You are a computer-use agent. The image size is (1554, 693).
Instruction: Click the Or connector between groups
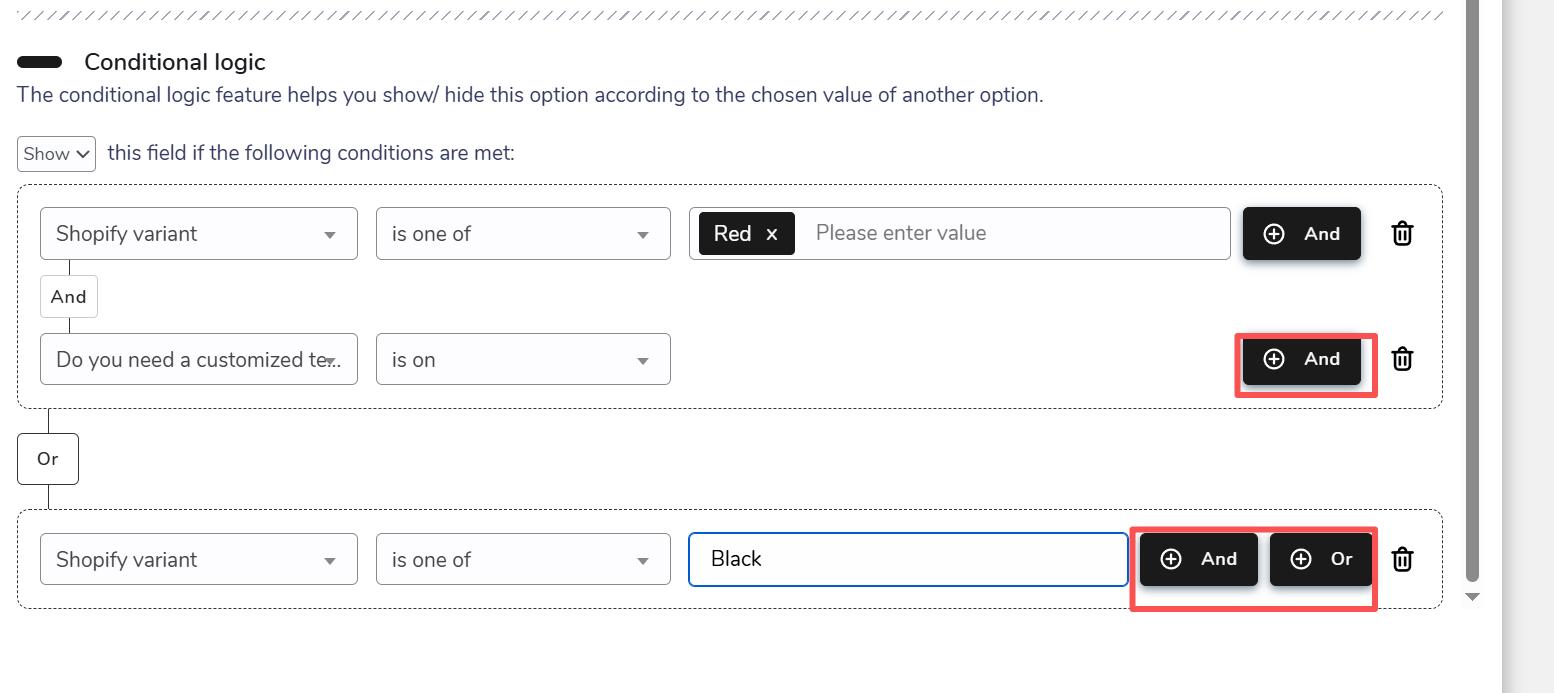(x=48, y=459)
